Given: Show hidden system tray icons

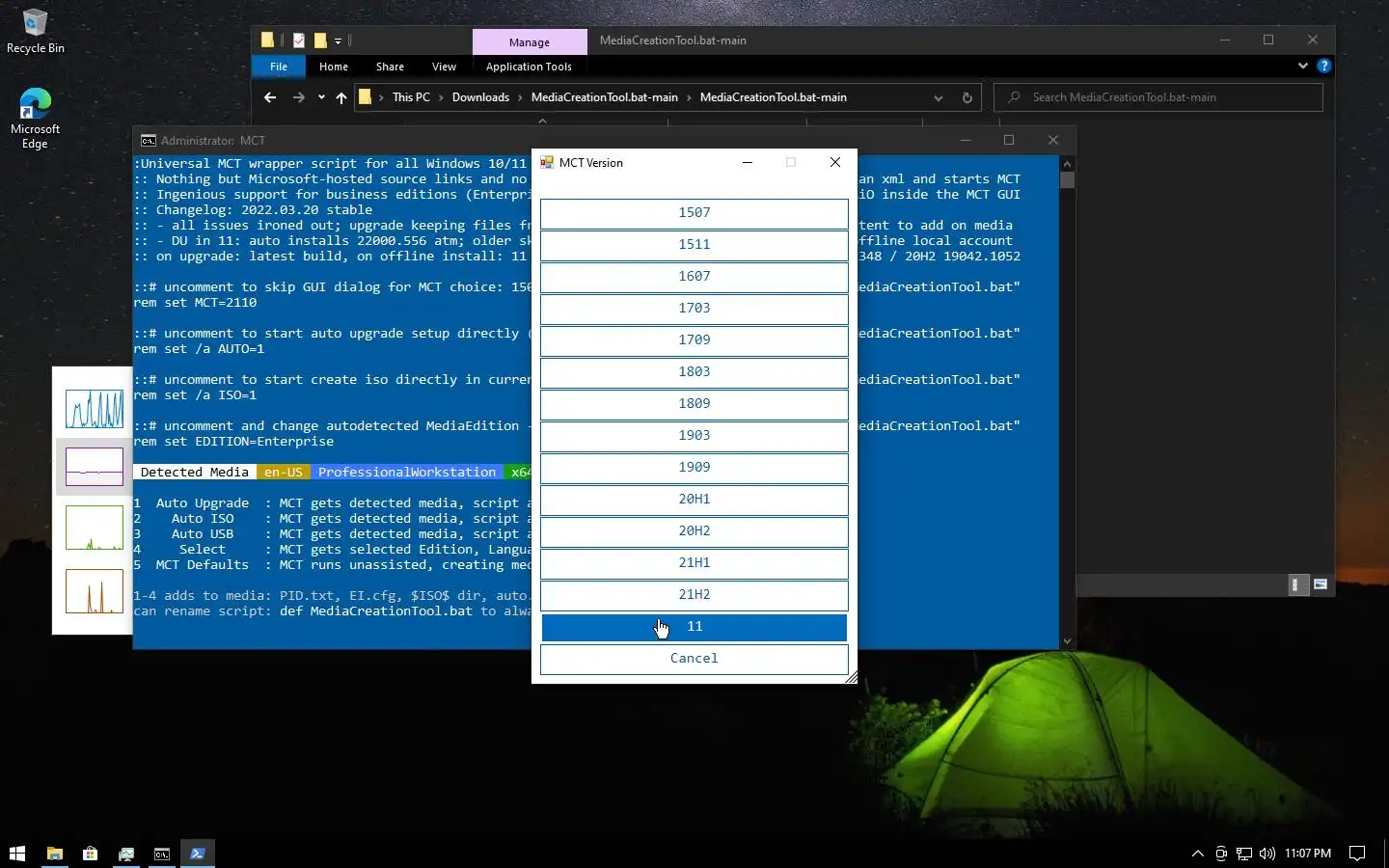Looking at the screenshot, I should 1198,854.
